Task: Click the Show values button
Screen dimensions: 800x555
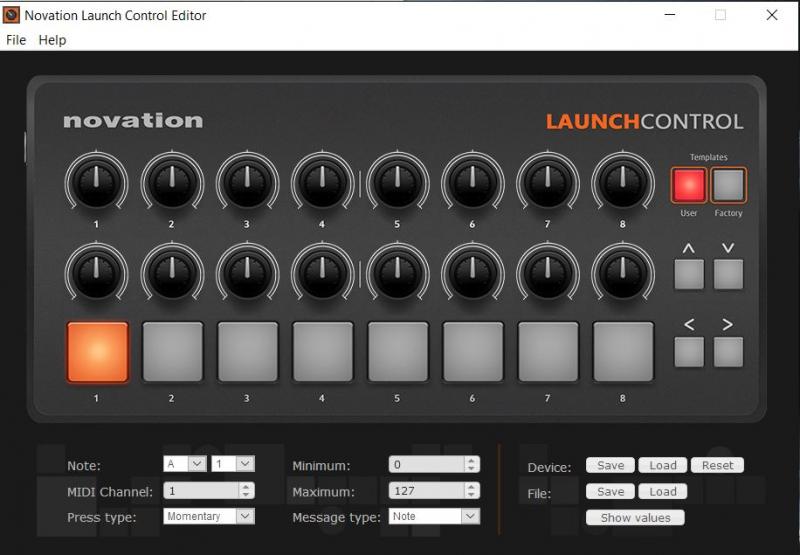Action: (635, 518)
